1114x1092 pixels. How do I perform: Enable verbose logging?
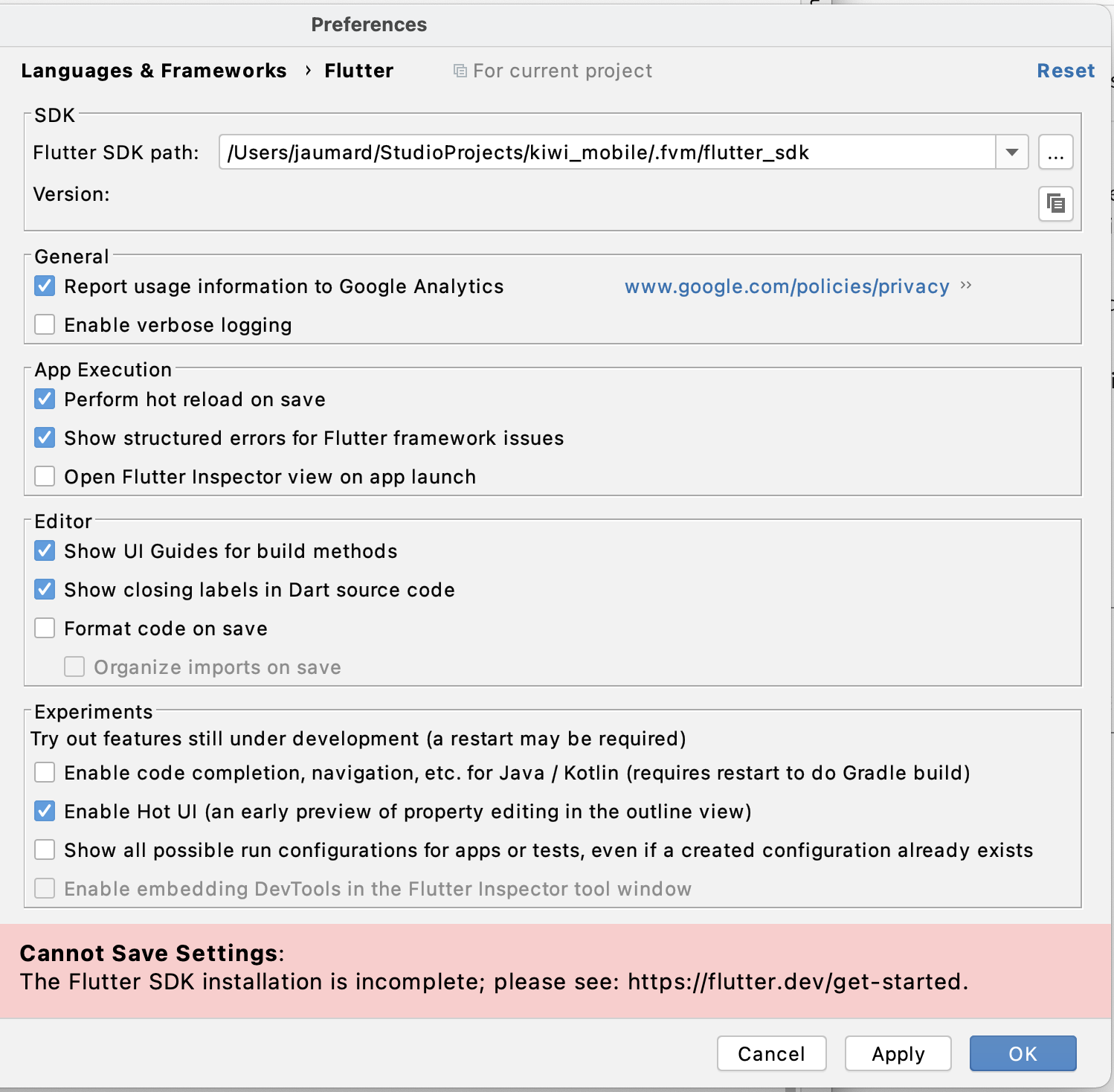pyautogui.click(x=44, y=324)
